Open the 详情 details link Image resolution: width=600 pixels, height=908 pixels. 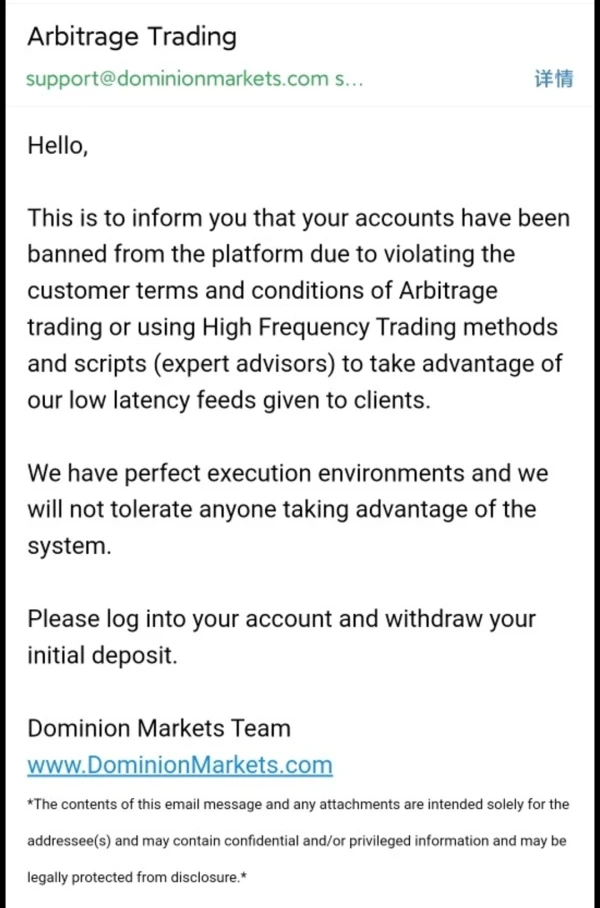[553, 79]
